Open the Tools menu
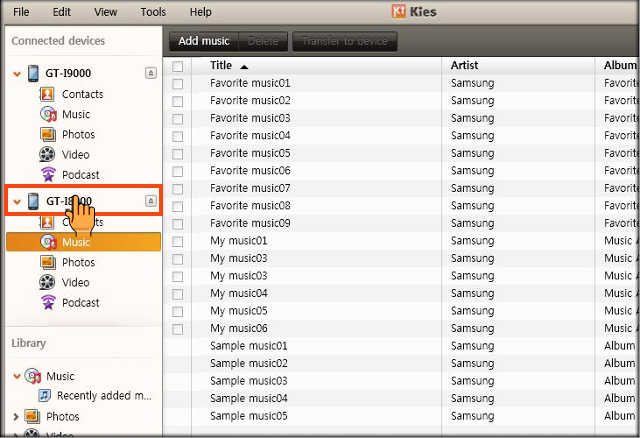 pos(153,12)
